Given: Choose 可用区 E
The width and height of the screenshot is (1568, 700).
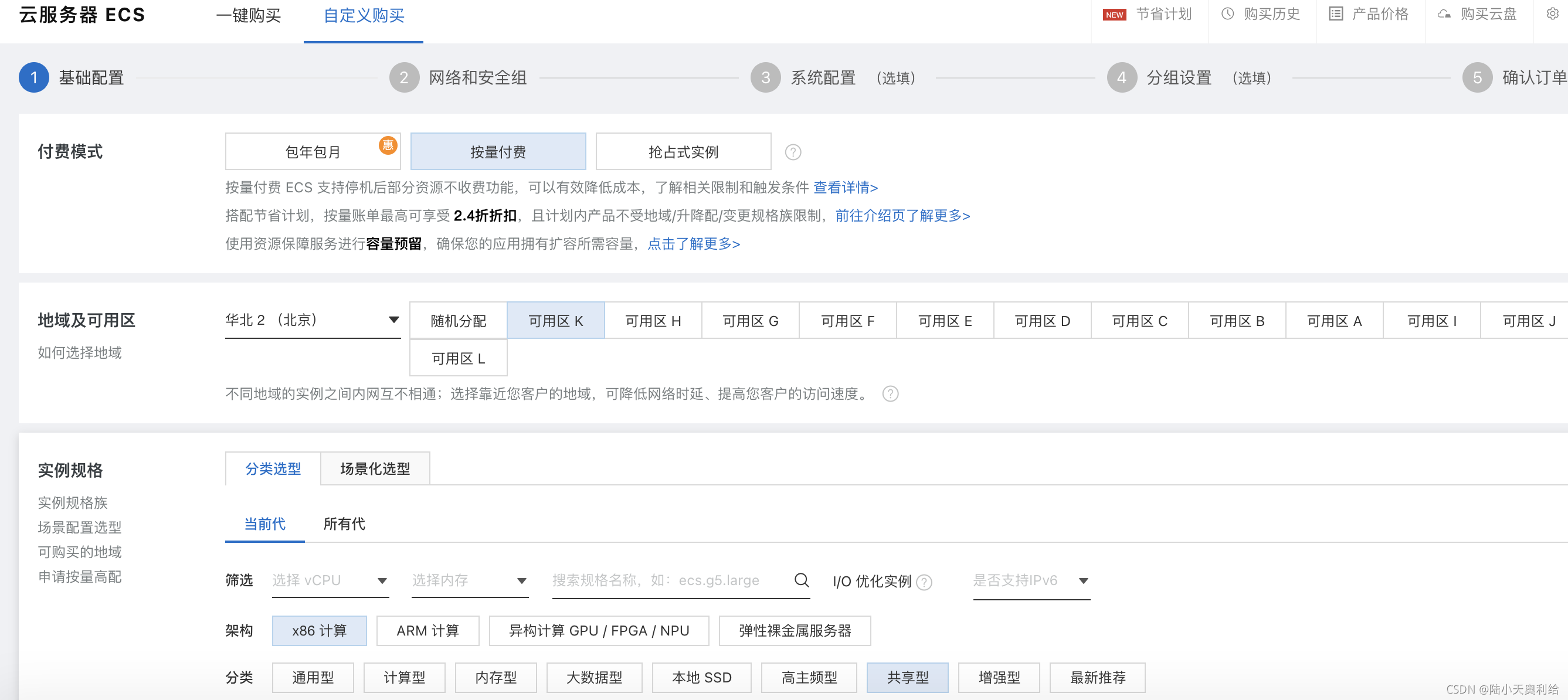Looking at the screenshot, I should coord(945,321).
